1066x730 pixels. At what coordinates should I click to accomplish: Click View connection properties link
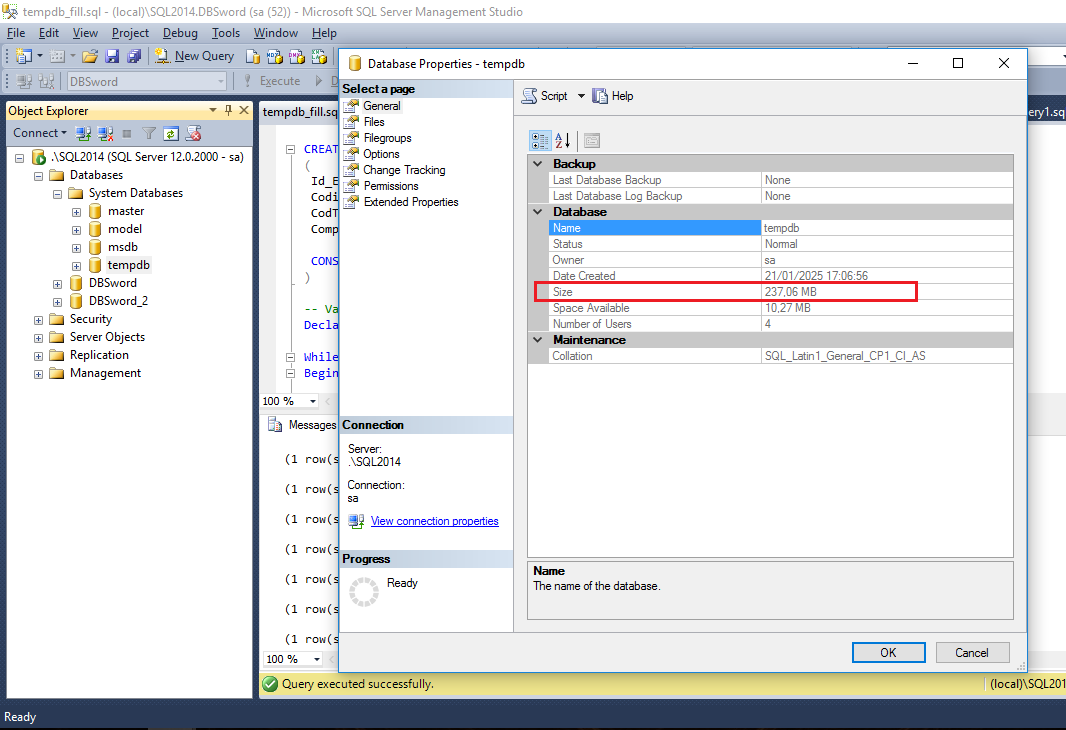(434, 521)
